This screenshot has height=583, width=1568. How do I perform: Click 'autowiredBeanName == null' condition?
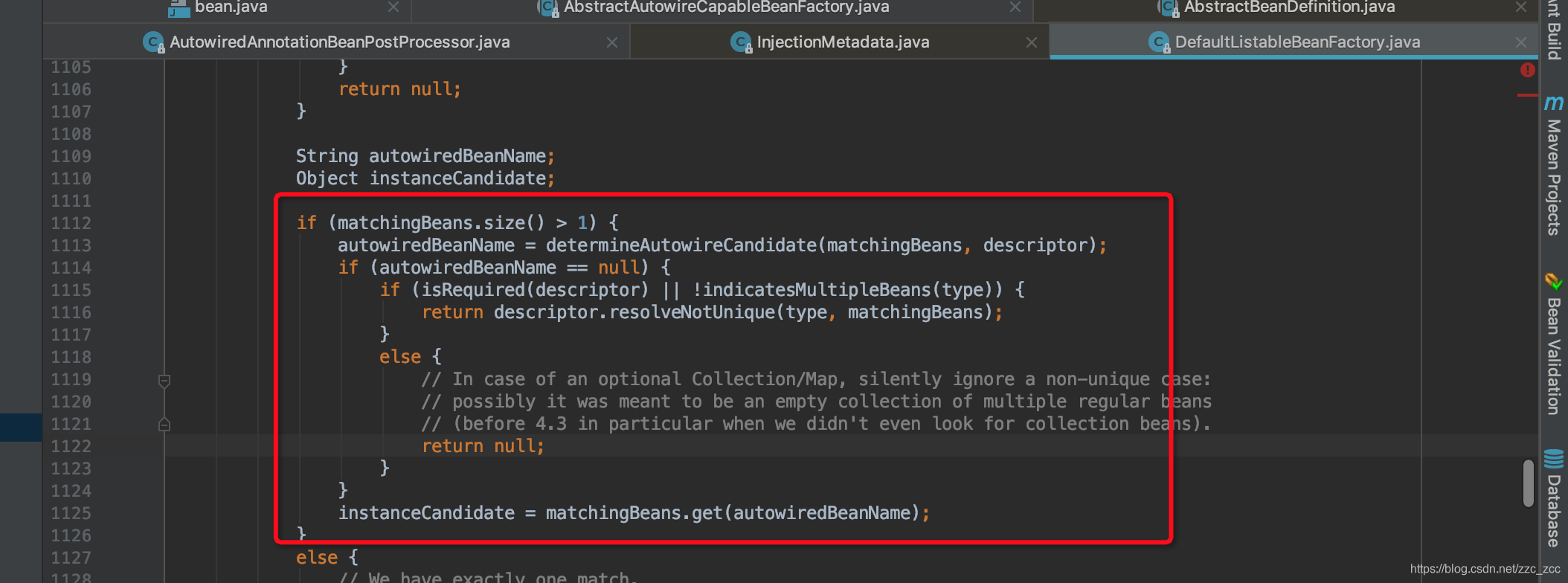[510, 268]
